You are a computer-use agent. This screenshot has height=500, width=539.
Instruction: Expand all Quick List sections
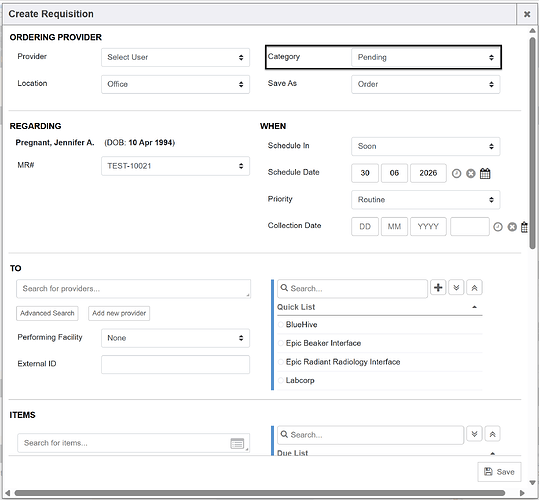click(x=456, y=288)
